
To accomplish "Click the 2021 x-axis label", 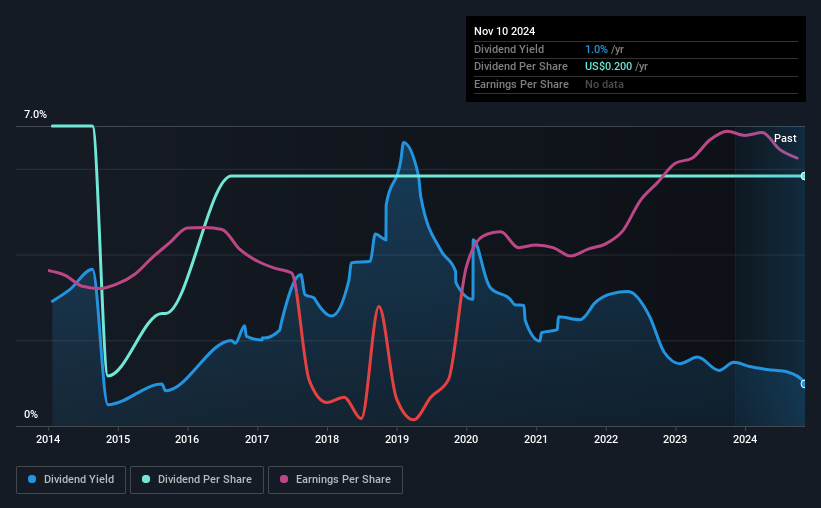I will click(536, 439).
